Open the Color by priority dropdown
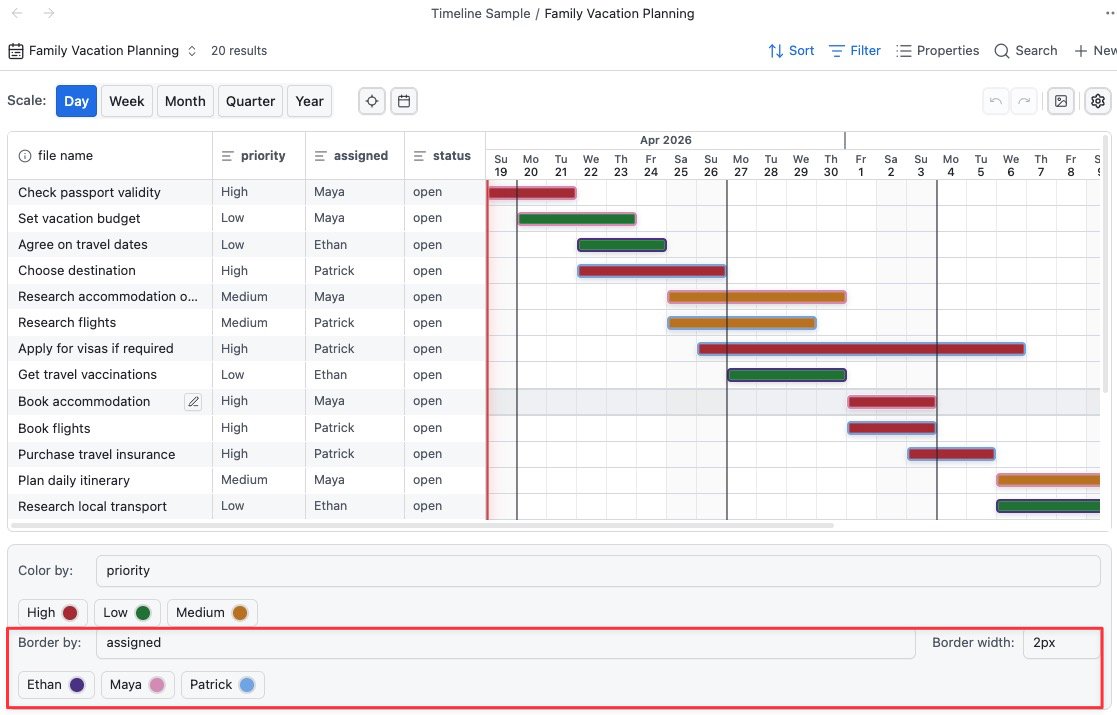 click(598, 571)
